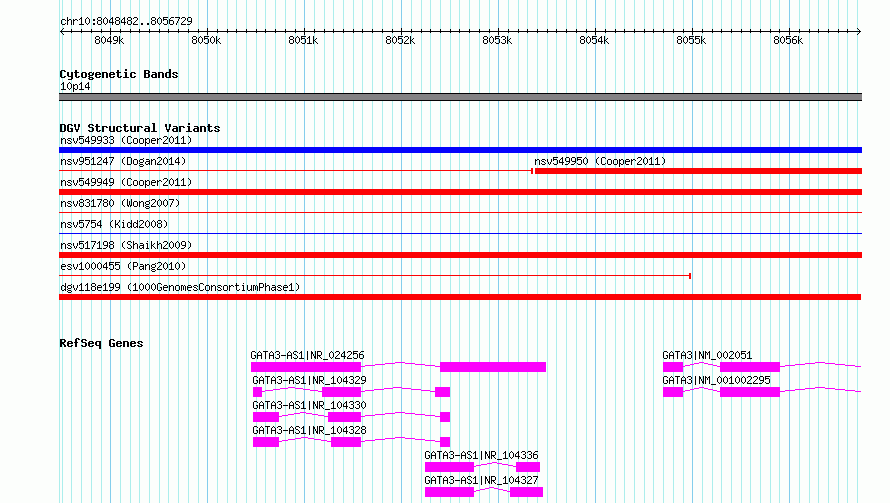The image size is (890, 503).
Task: Click the nsv831780 (Wong2007) label
Action: point(120,203)
